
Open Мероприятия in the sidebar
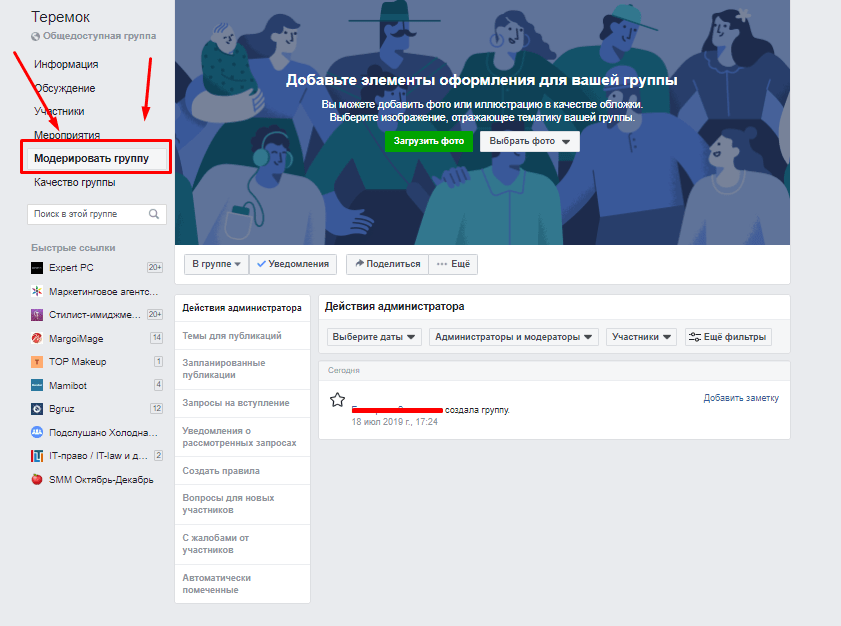click(x=67, y=135)
